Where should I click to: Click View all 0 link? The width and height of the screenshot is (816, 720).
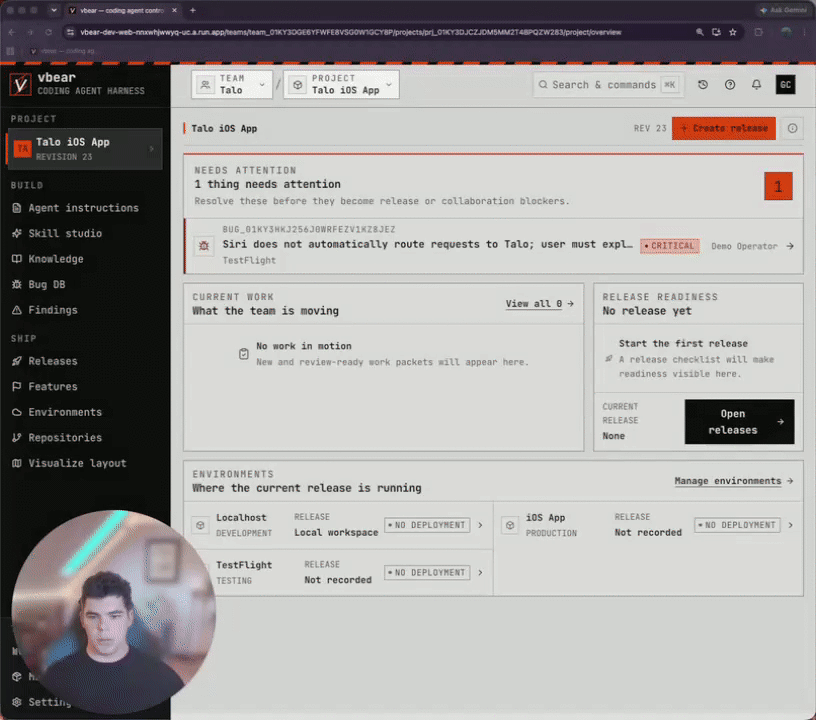(540, 304)
